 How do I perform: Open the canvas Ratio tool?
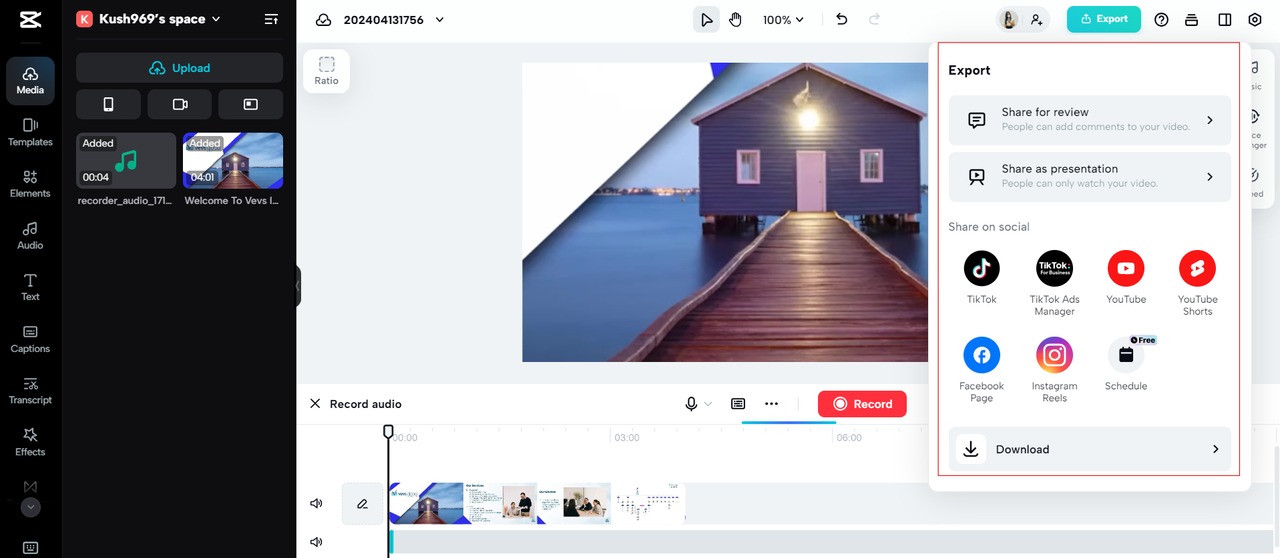click(x=327, y=71)
